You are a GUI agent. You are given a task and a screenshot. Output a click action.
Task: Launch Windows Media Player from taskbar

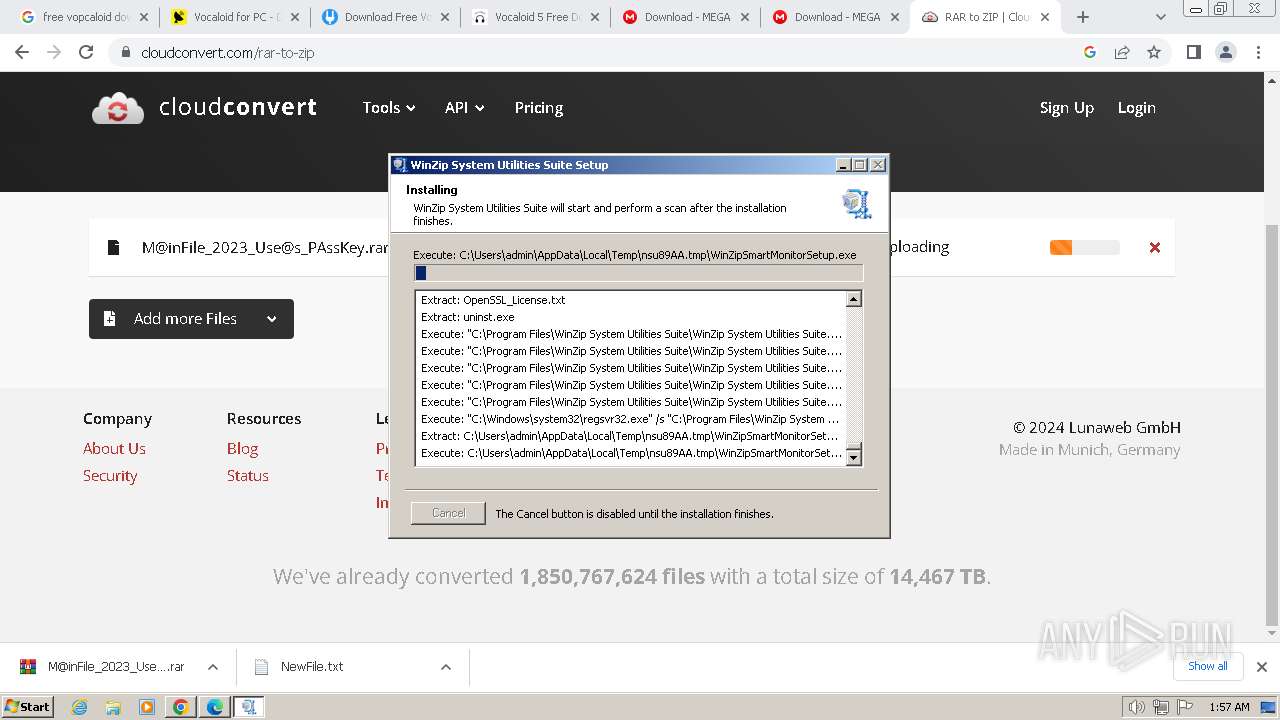[147, 707]
